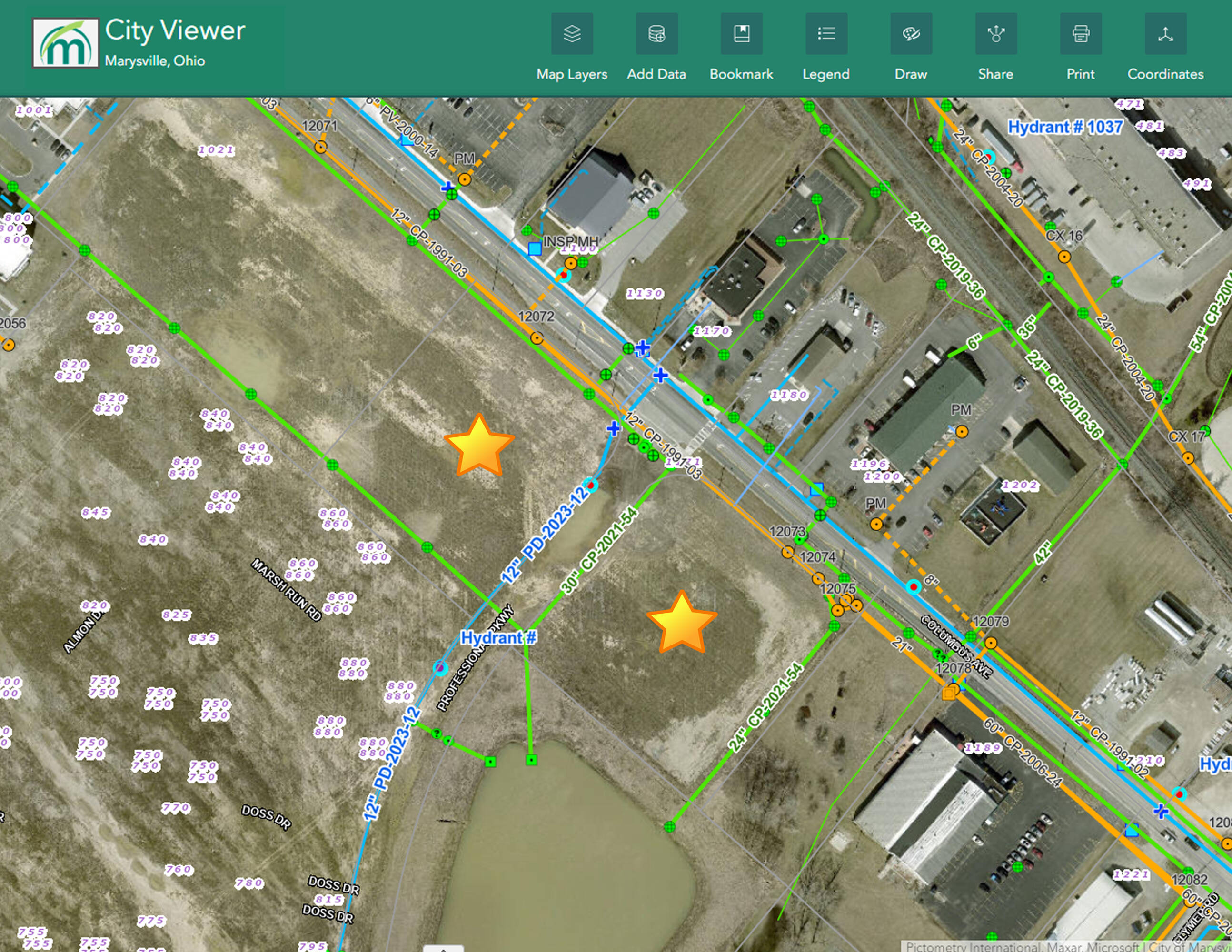
Task: Open the Map Layers panel
Action: [x=571, y=34]
